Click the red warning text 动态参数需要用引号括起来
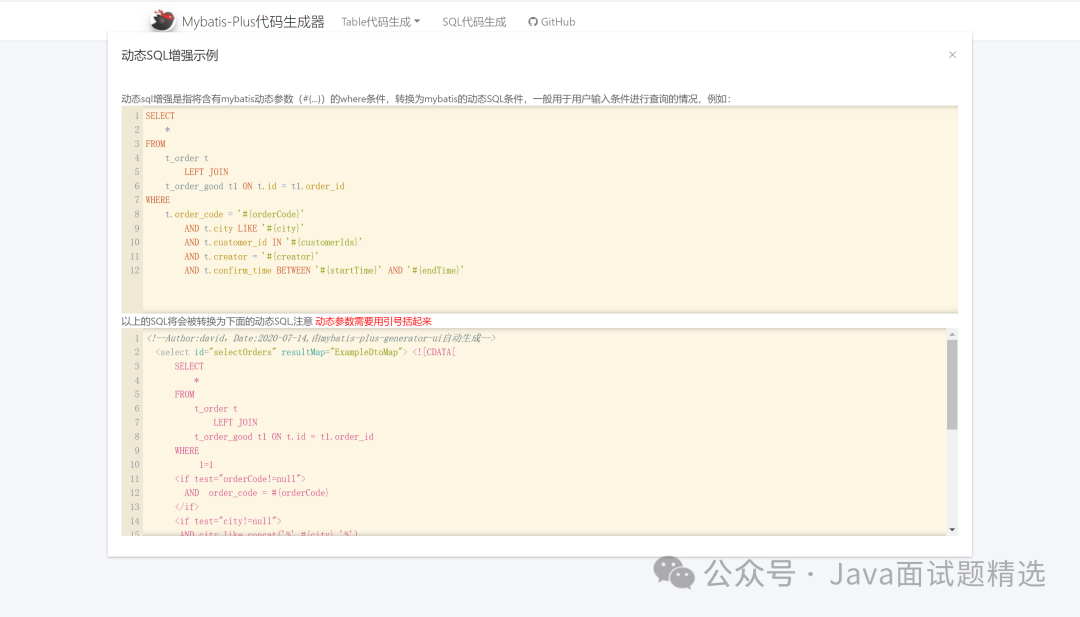Image resolution: width=1080 pixels, height=617 pixels. (375, 321)
